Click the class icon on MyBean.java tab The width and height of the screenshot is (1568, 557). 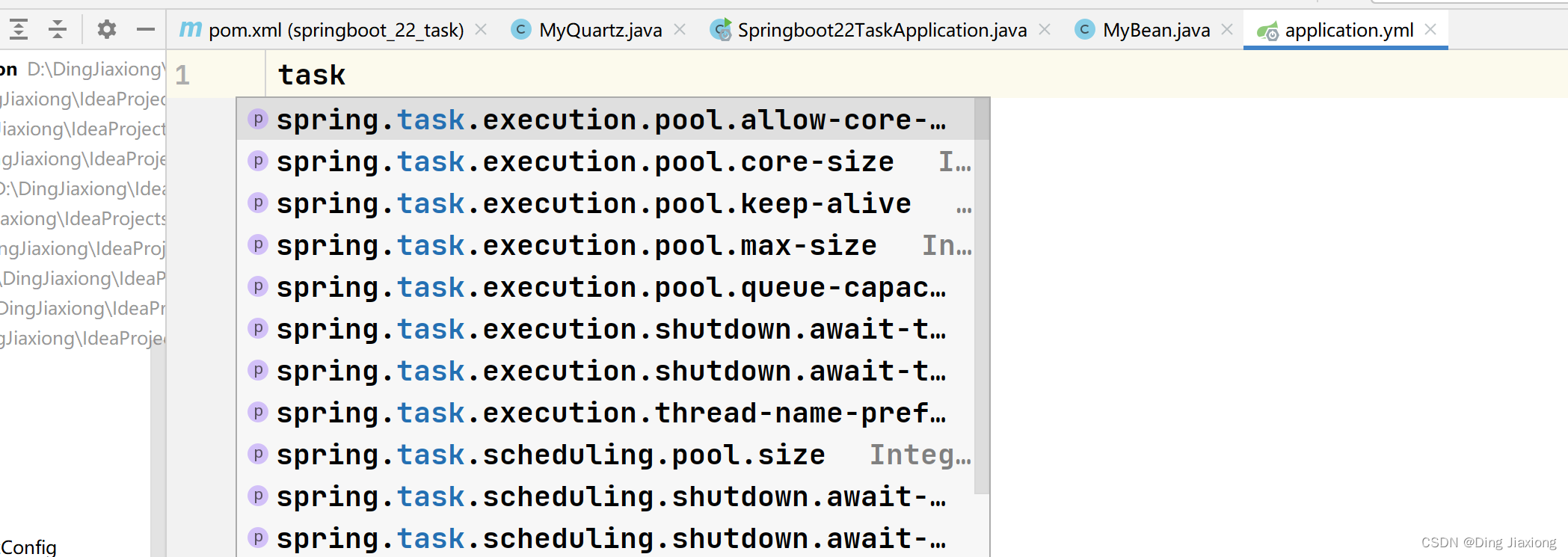click(1085, 29)
